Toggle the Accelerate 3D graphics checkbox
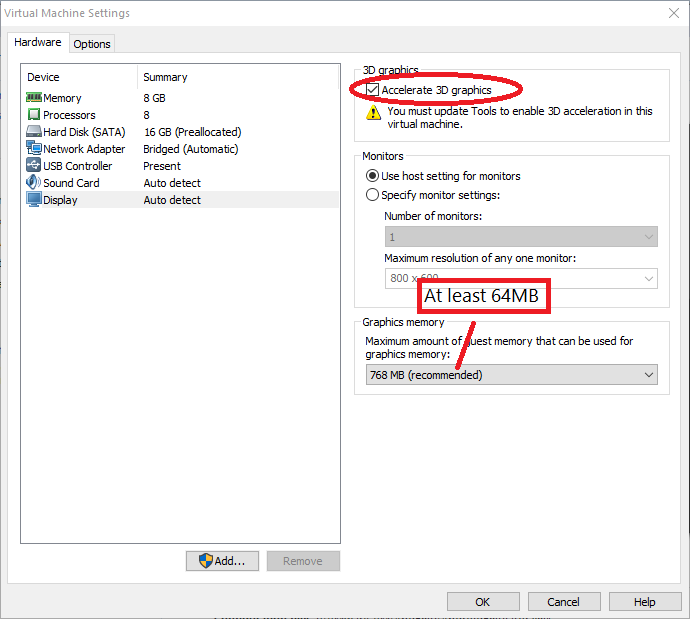This screenshot has height=619, width=690. pos(373,91)
